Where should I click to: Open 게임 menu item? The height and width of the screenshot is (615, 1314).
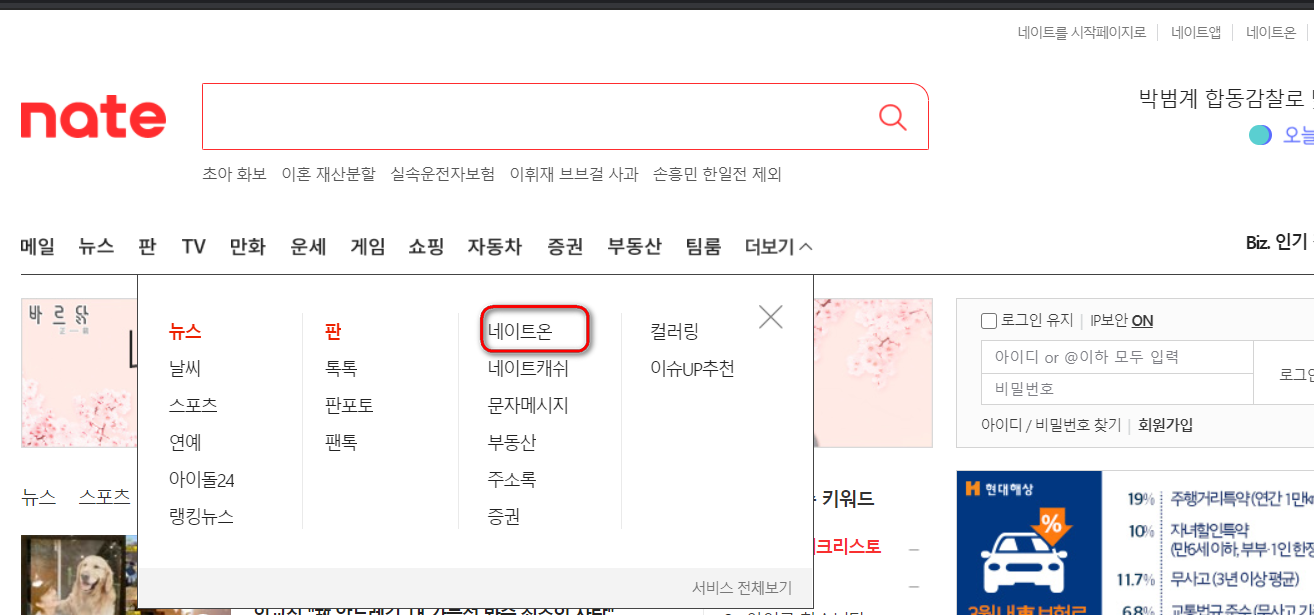coord(368,246)
